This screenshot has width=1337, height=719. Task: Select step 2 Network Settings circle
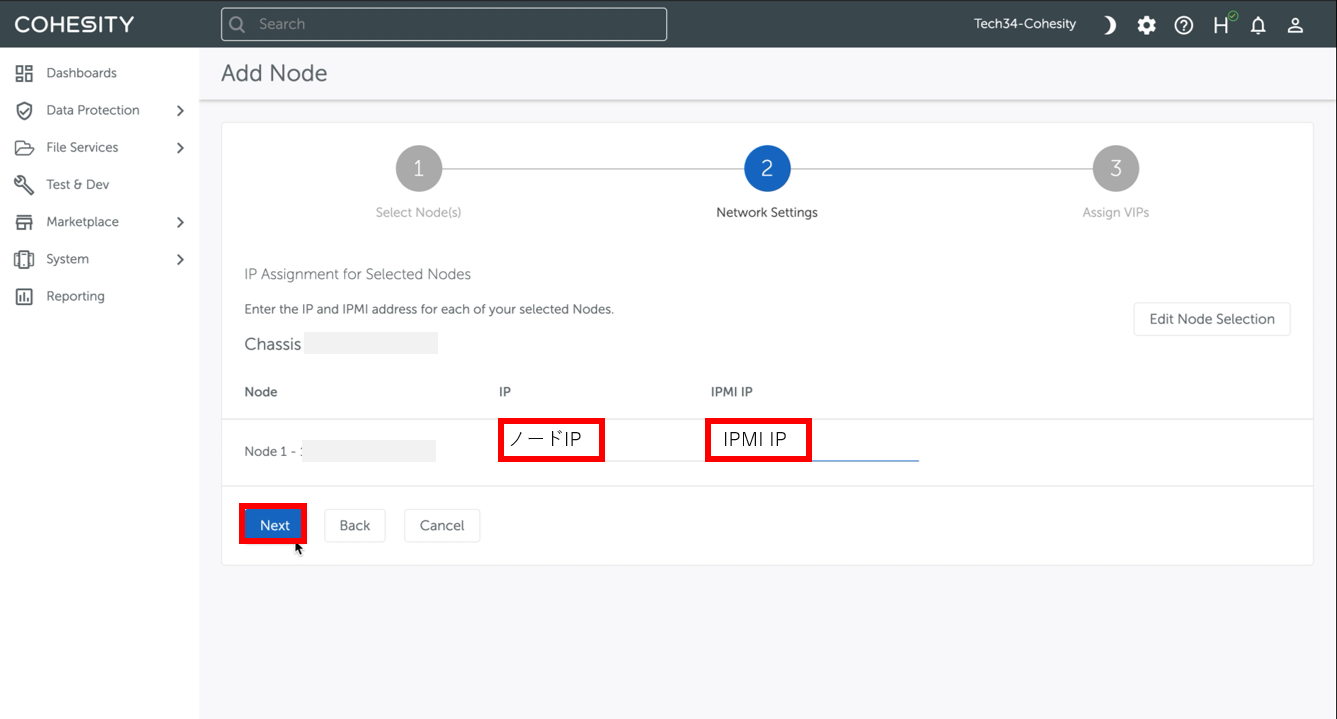[x=767, y=169]
